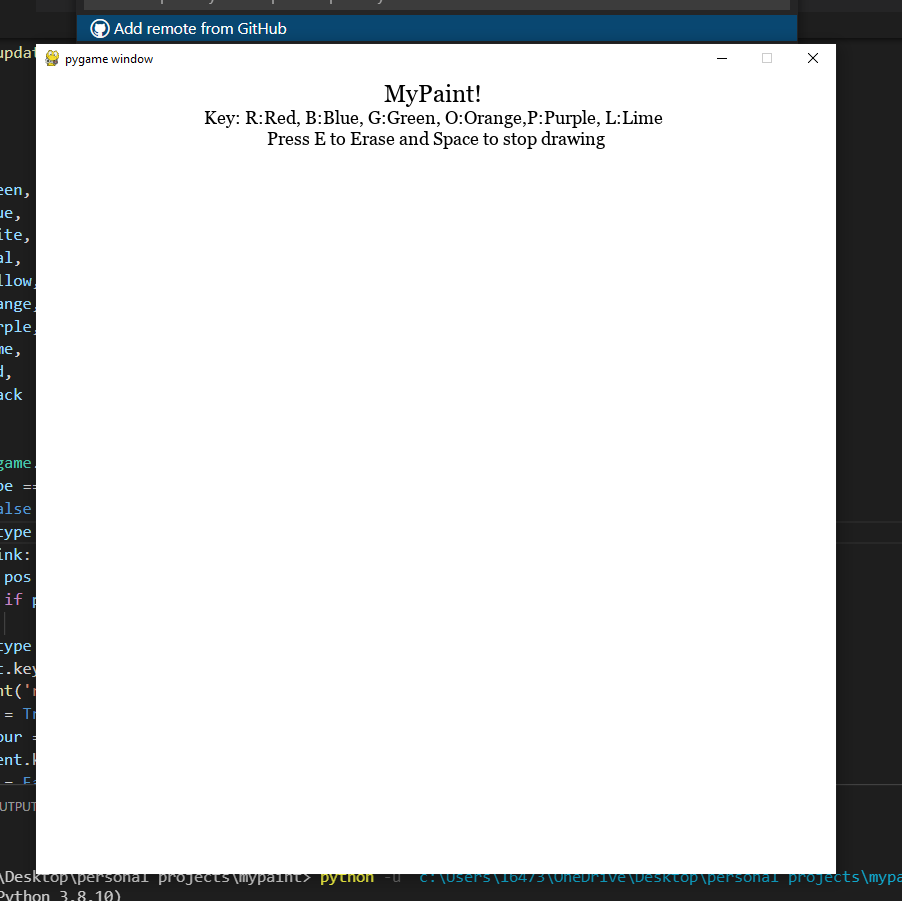Click the color key instruction line

coord(433,118)
